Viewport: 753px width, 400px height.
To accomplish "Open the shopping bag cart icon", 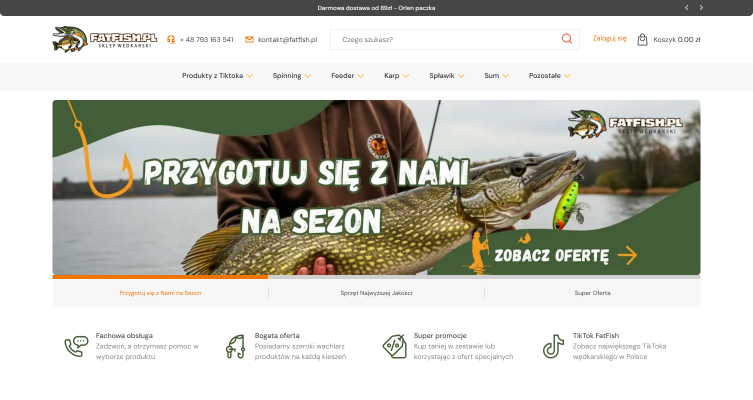I will (643, 39).
